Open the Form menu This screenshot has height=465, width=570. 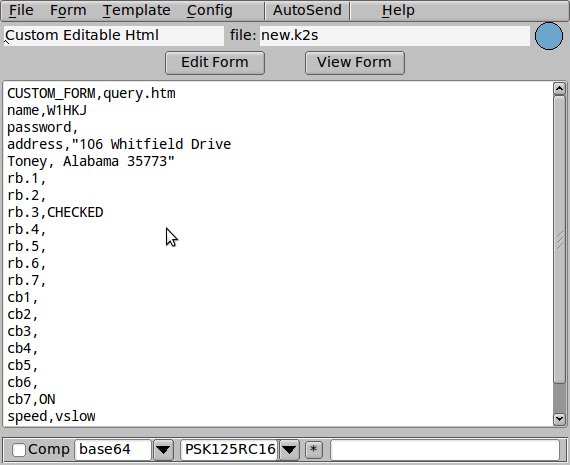pyautogui.click(x=68, y=10)
